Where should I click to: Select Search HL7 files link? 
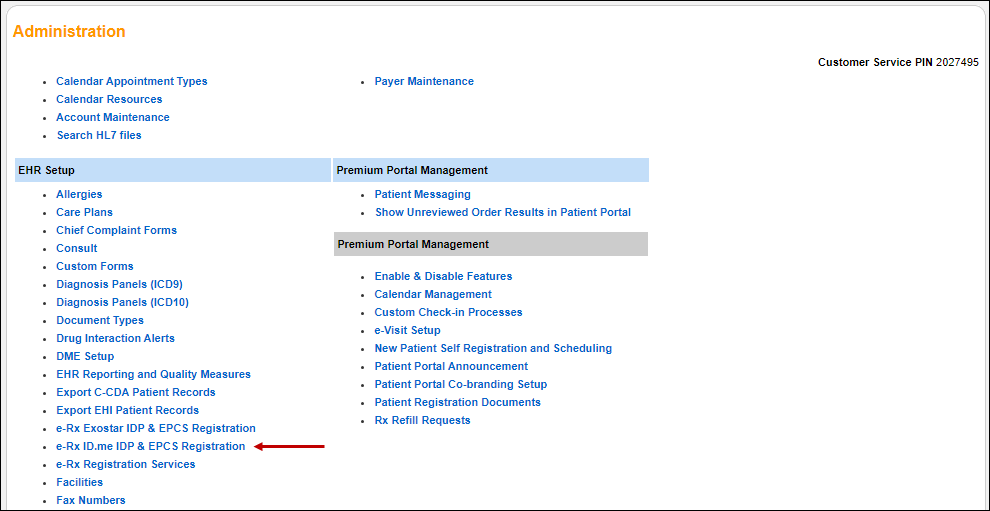pos(99,135)
